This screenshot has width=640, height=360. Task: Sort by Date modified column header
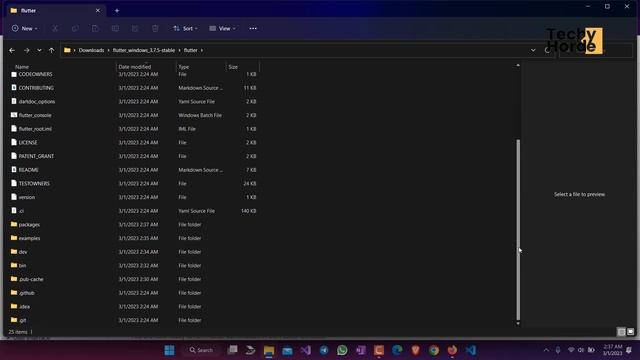click(x=135, y=67)
